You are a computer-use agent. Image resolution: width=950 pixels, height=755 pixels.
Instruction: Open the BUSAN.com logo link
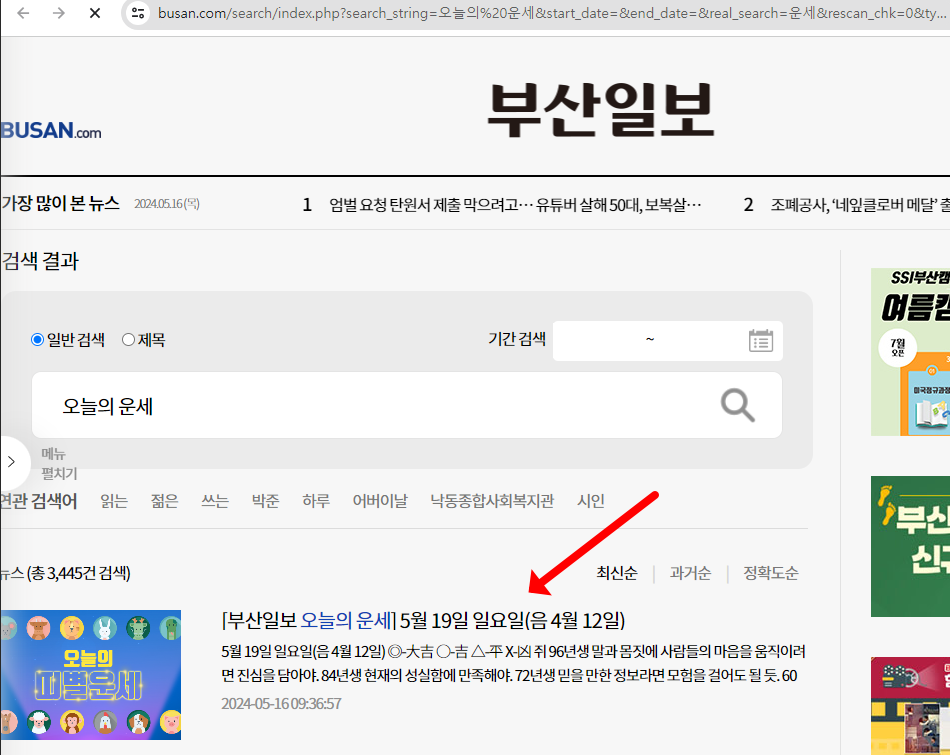coord(51,130)
